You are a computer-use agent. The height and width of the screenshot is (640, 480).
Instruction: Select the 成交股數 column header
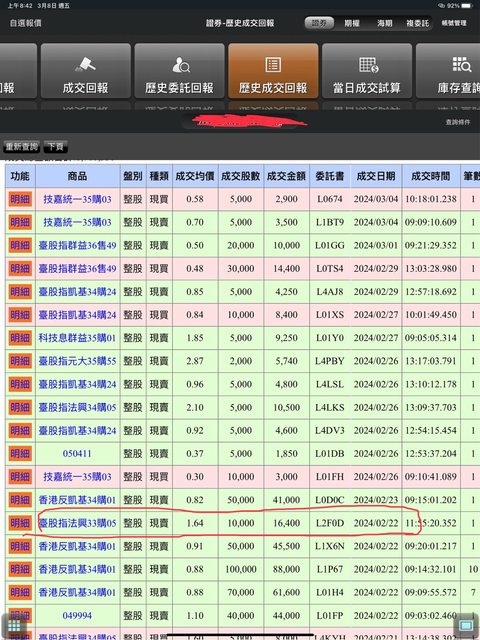point(241,176)
